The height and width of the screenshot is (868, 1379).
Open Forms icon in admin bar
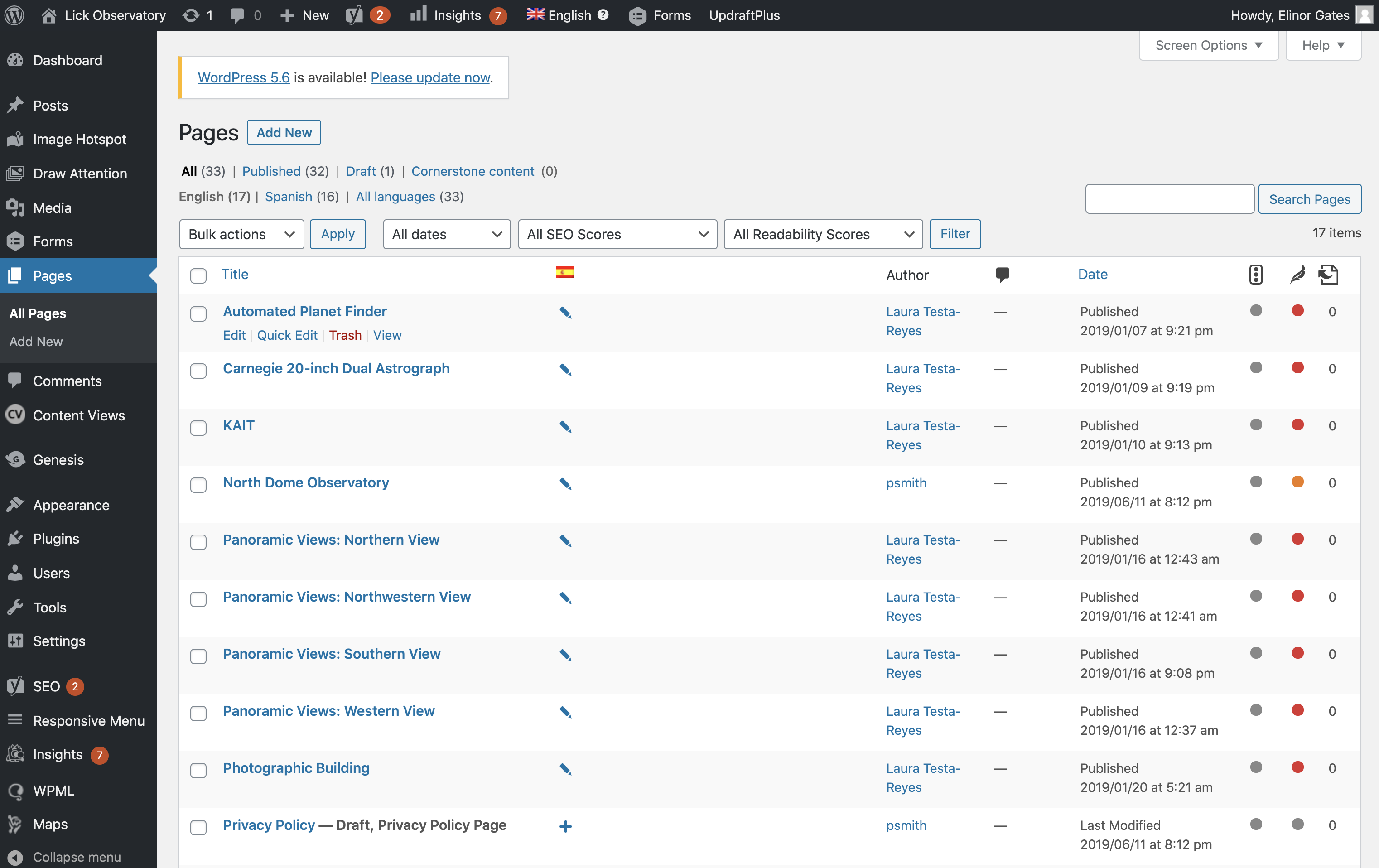[637, 16]
